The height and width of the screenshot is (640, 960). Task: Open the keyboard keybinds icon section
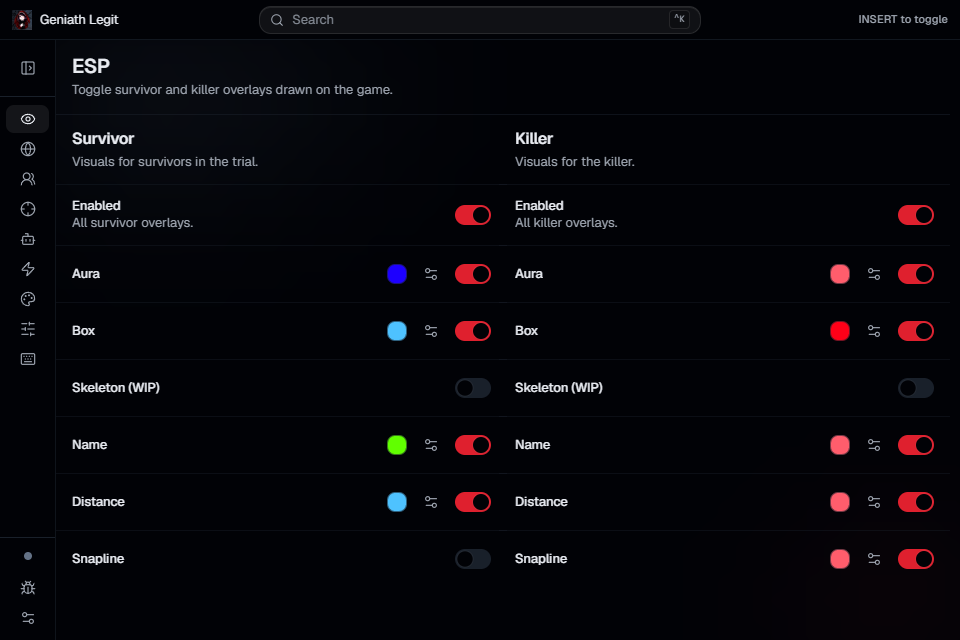click(28, 359)
